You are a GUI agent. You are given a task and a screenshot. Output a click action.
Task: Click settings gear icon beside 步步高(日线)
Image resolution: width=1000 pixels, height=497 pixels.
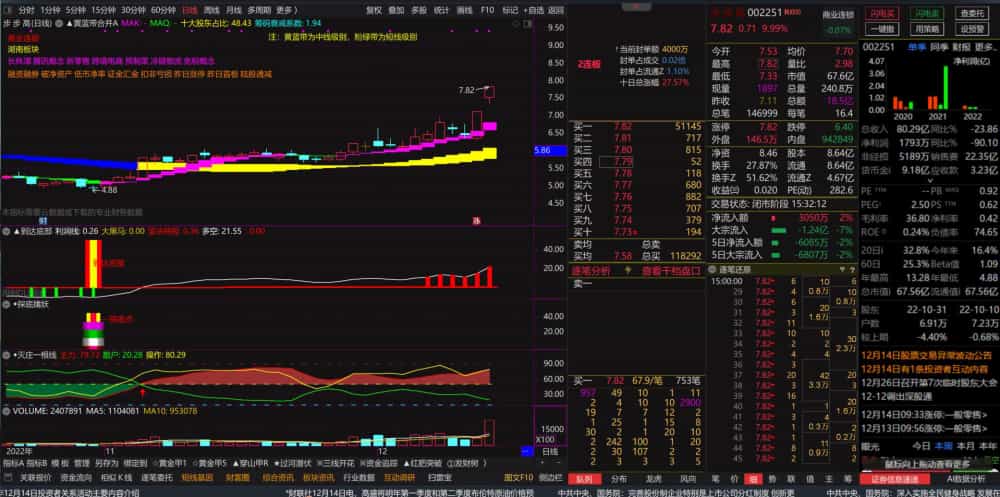tap(61, 23)
